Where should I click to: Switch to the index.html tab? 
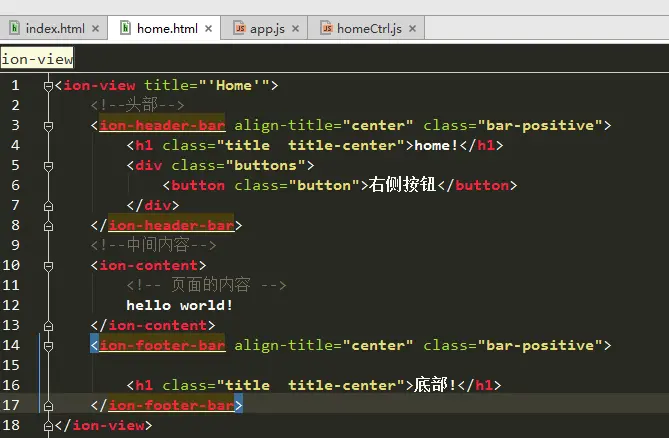(54, 29)
